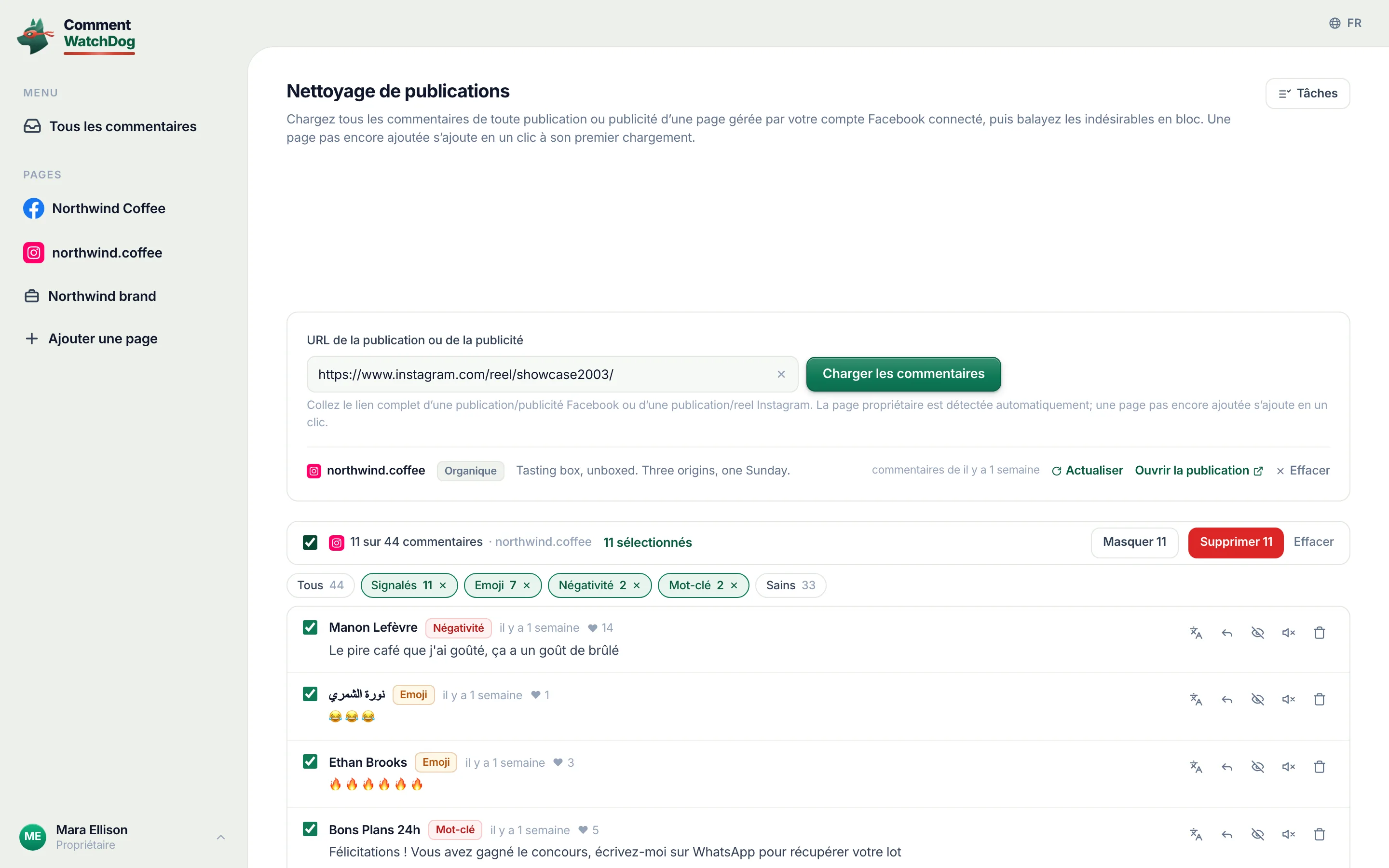Image resolution: width=1389 pixels, height=868 pixels.
Task: Select the Signalés 11 filter
Action: point(401,585)
